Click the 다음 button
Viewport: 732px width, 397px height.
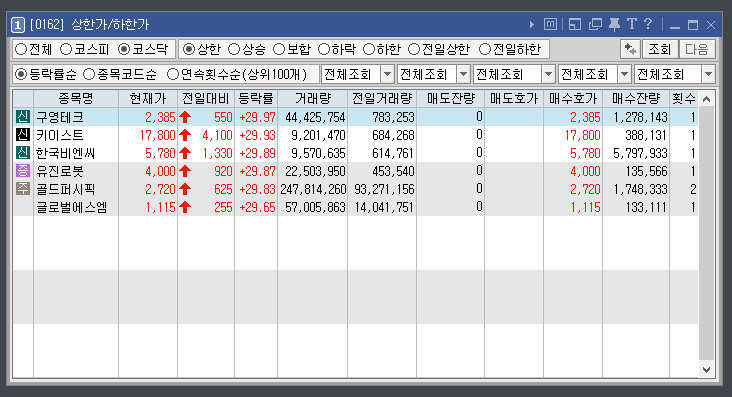click(x=697, y=49)
